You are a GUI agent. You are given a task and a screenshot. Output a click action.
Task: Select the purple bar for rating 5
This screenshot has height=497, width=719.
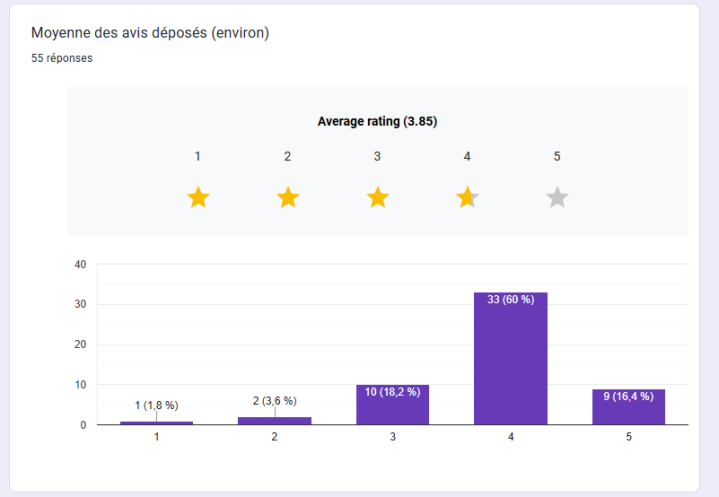click(x=628, y=408)
